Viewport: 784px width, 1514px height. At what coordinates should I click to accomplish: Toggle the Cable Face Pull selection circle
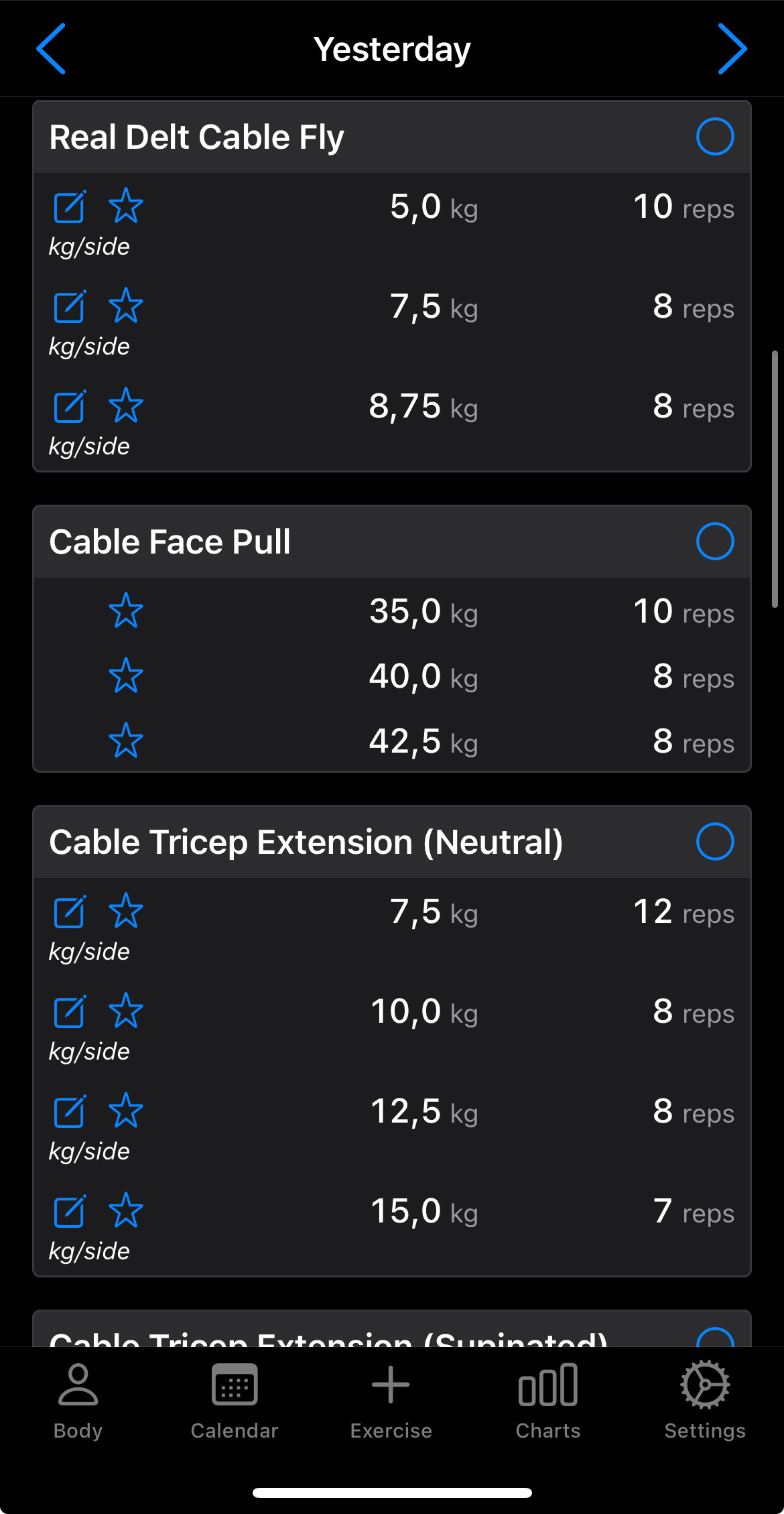715,542
